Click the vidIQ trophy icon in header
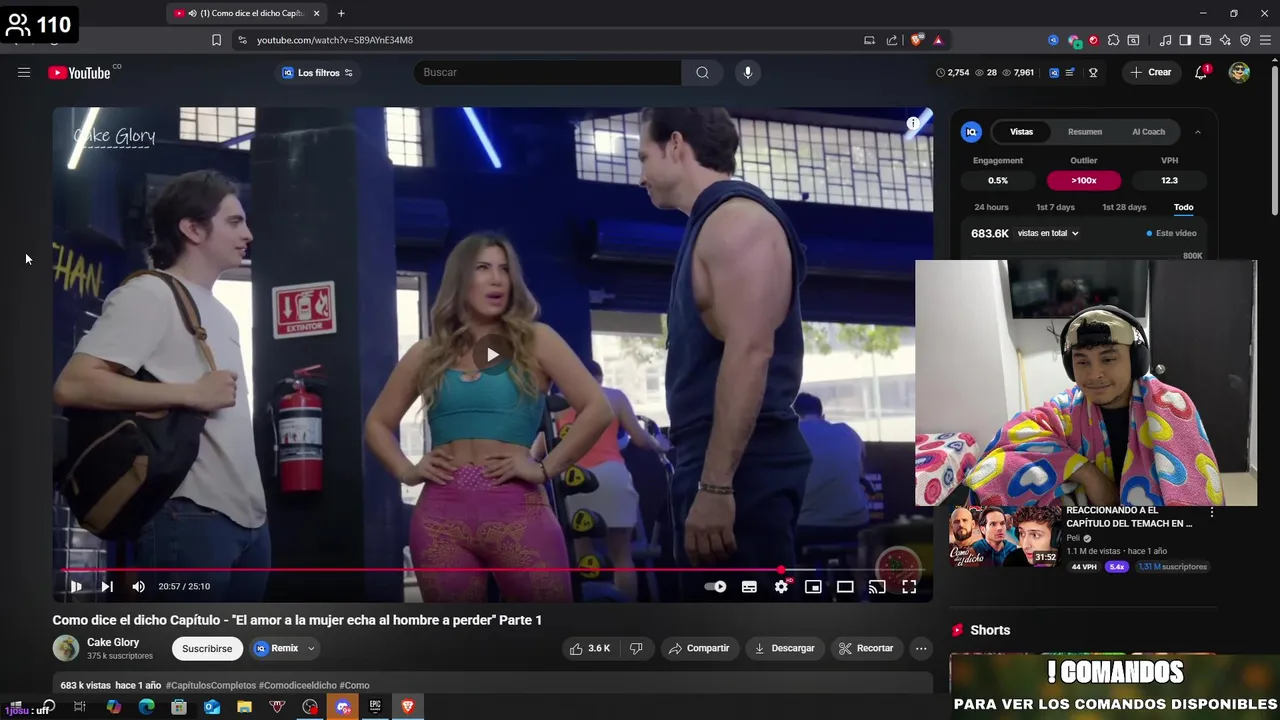1280x720 pixels. (1093, 72)
